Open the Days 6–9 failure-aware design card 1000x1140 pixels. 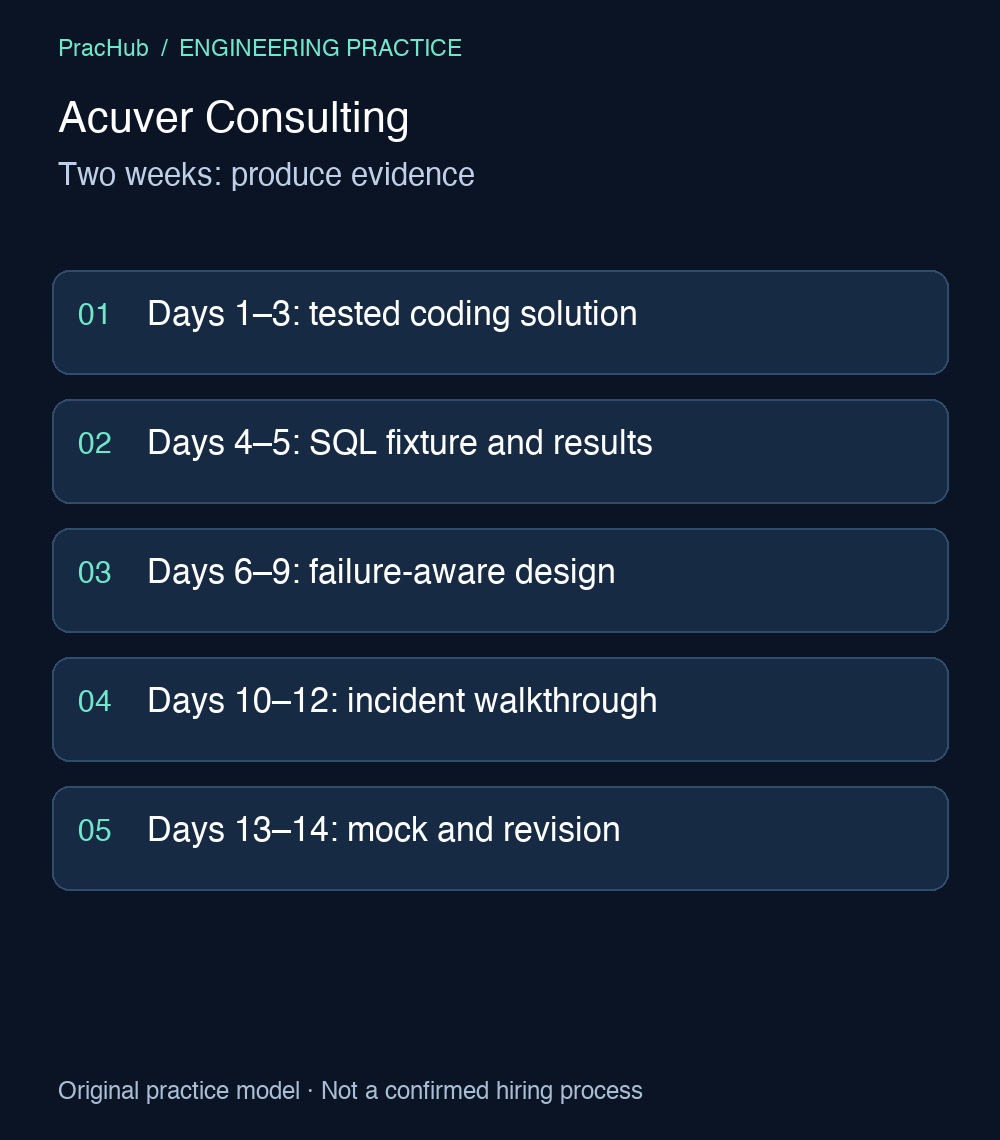500,580
